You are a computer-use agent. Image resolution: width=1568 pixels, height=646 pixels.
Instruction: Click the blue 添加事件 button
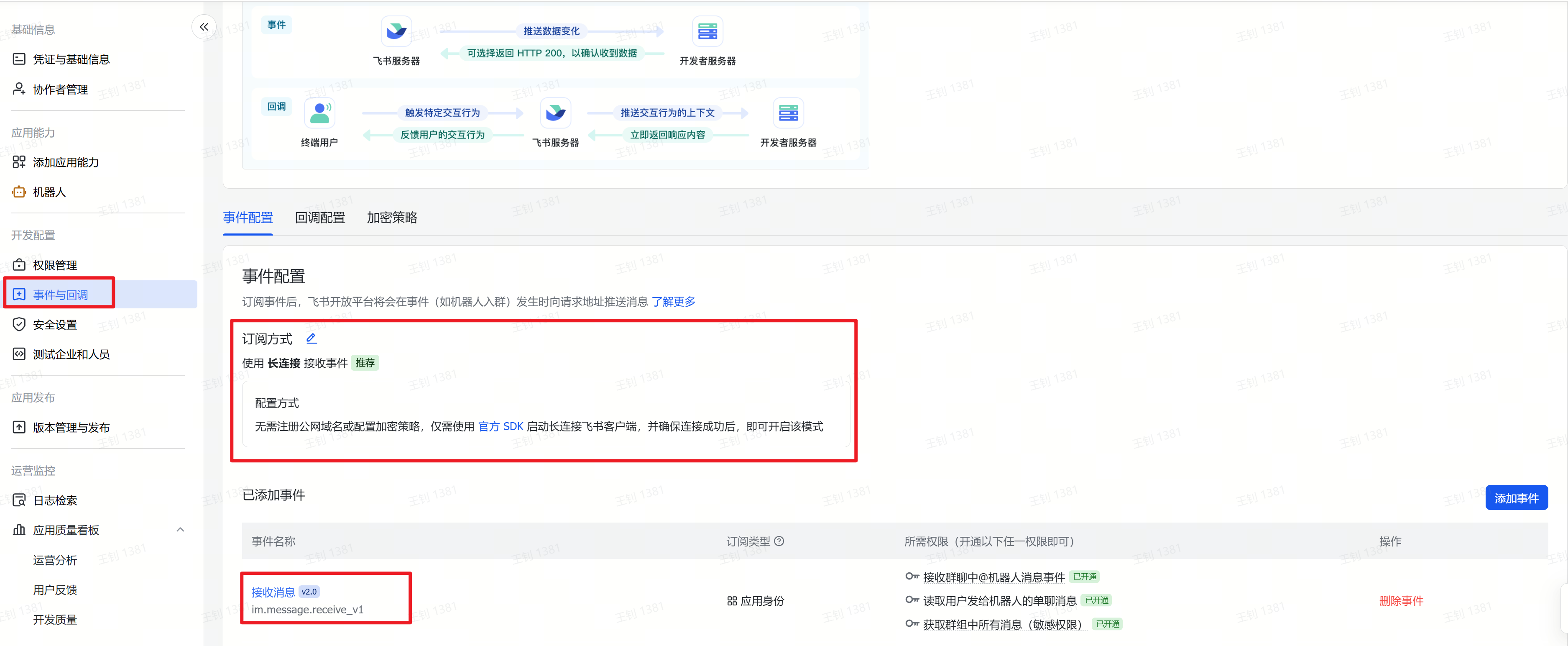tap(1516, 497)
